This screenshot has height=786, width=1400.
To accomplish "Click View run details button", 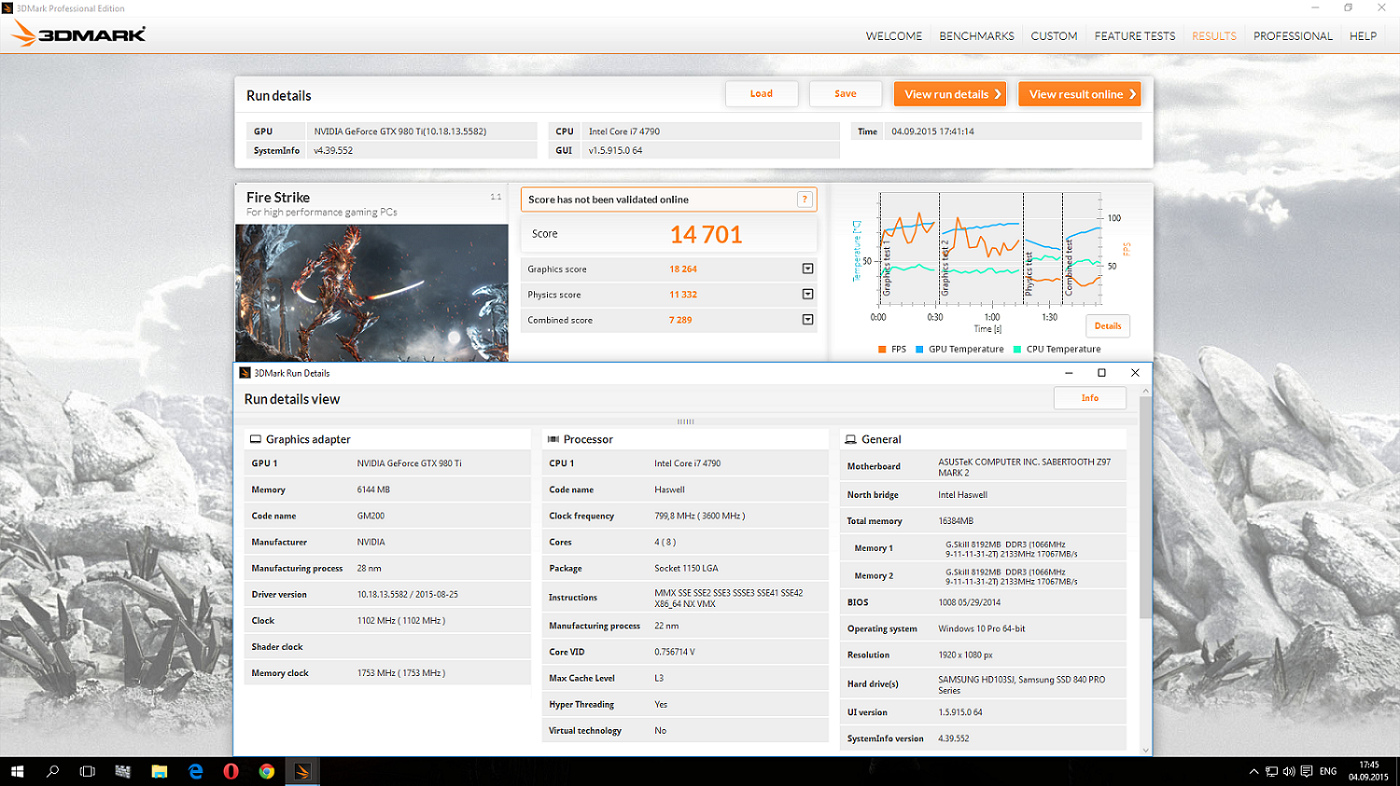I will click(950, 94).
